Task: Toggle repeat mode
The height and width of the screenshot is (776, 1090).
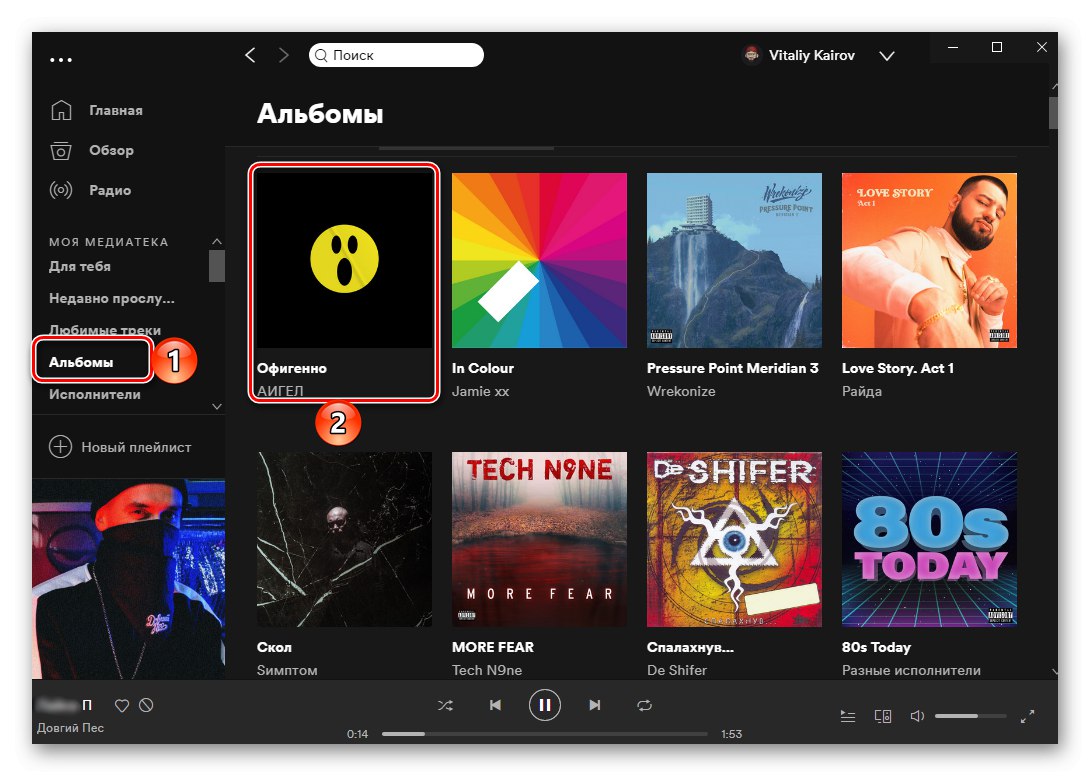Action: (x=644, y=706)
